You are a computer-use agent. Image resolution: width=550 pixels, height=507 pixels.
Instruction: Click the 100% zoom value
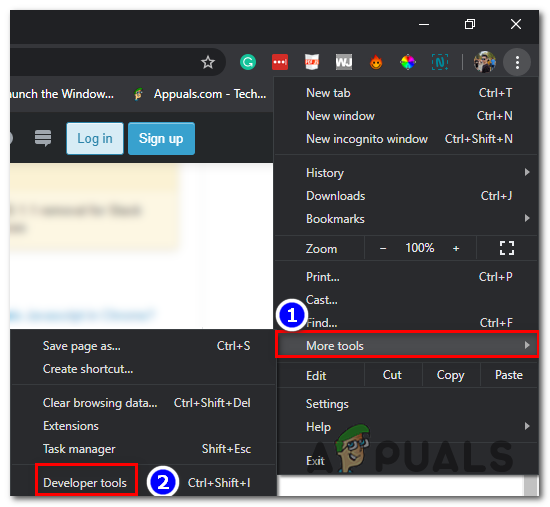coord(420,248)
